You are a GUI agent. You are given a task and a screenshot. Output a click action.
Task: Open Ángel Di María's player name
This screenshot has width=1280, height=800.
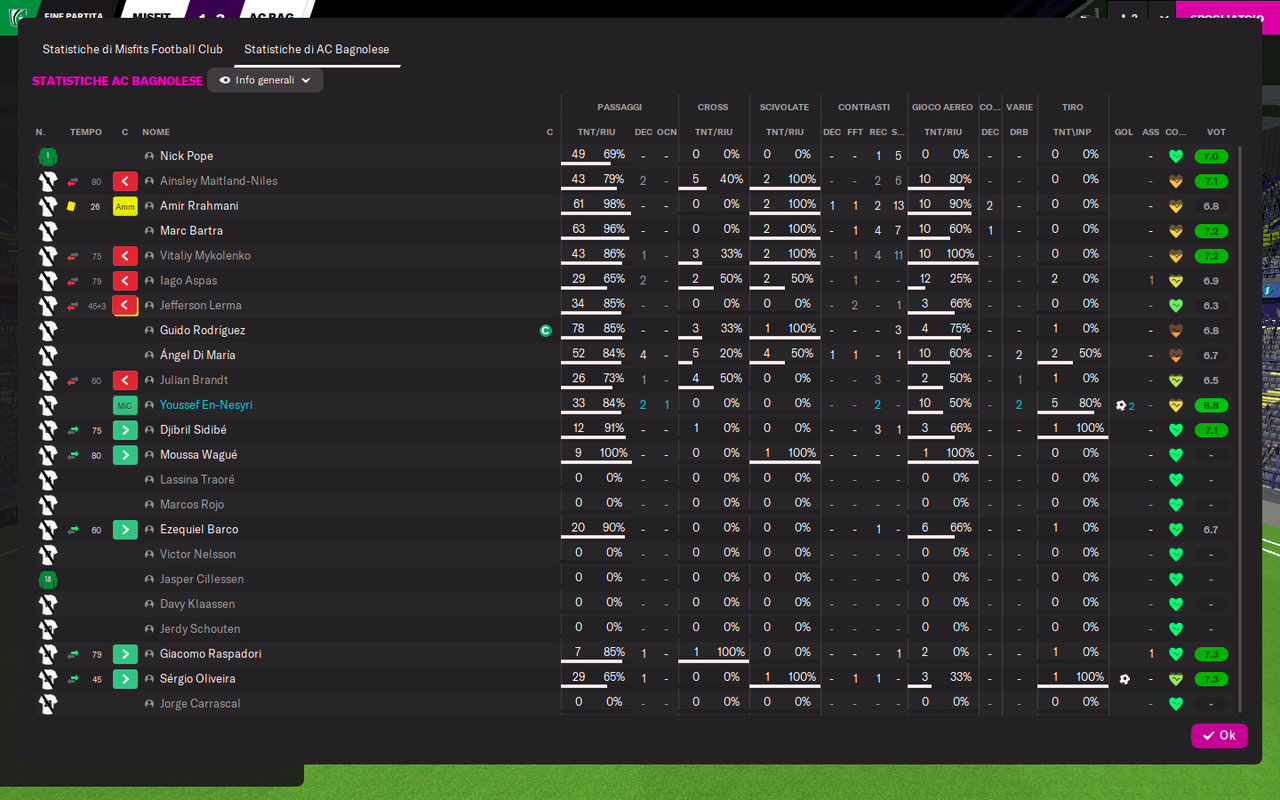point(198,355)
